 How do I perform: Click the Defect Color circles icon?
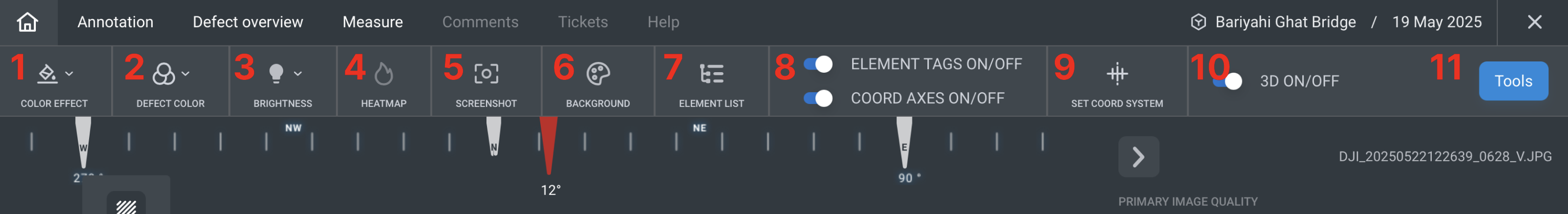click(163, 74)
